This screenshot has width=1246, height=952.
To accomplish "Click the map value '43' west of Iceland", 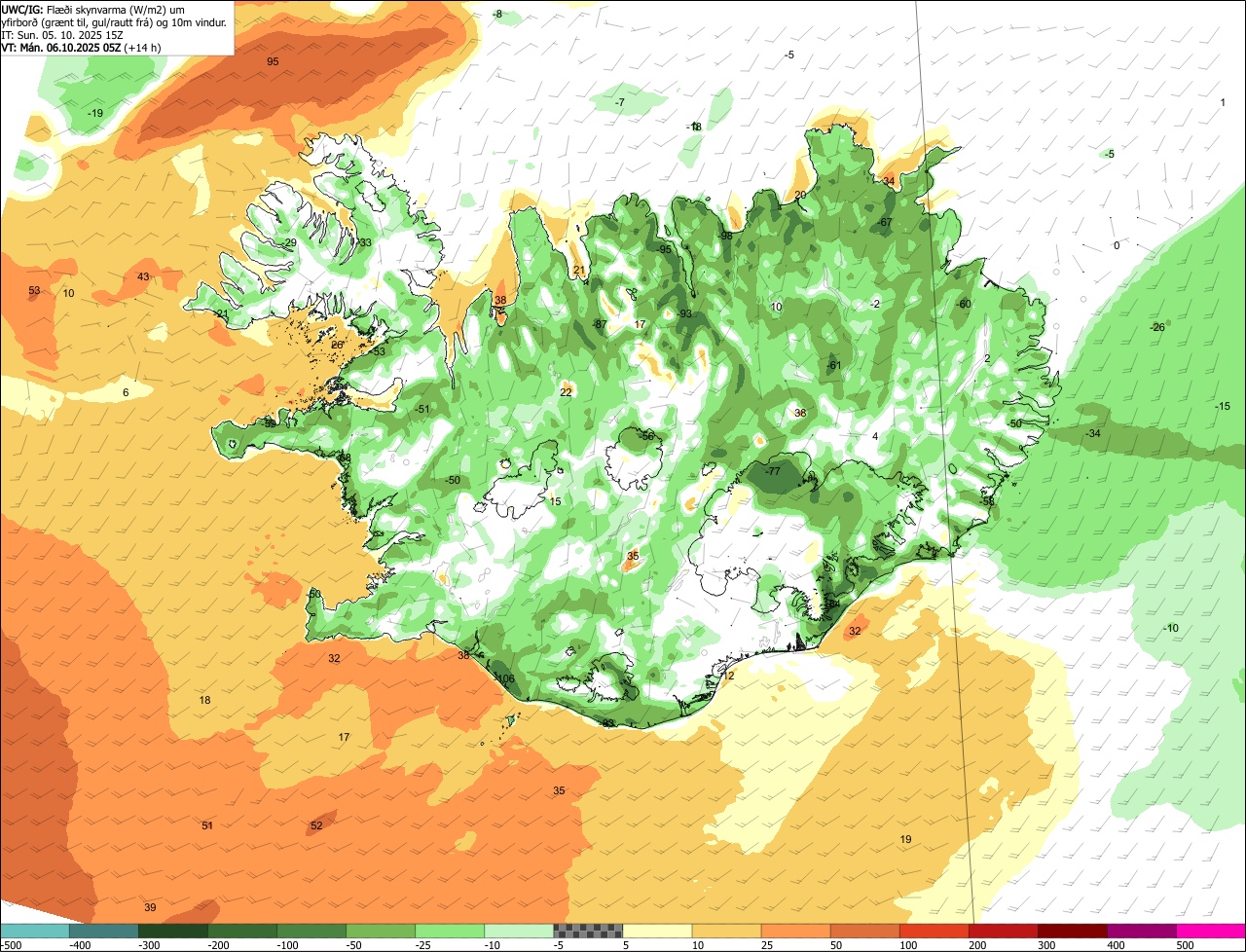I will [x=143, y=277].
